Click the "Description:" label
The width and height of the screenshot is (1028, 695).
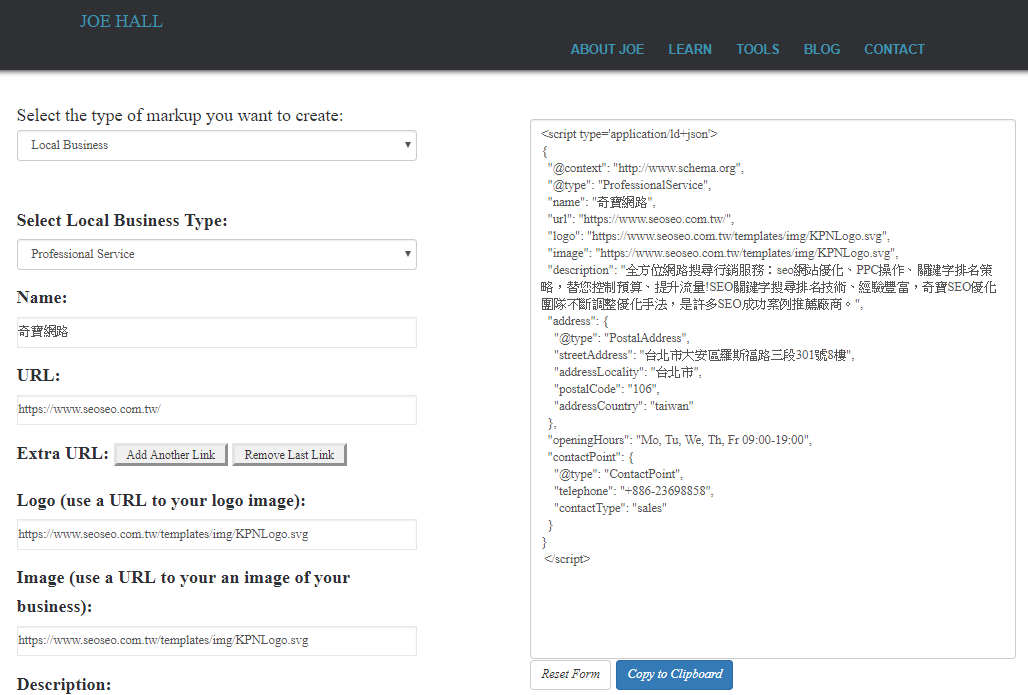point(64,685)
